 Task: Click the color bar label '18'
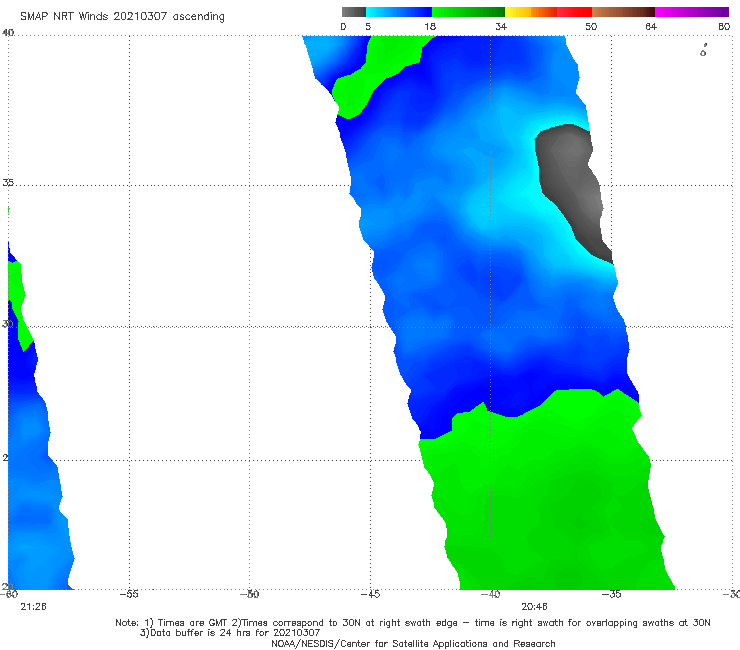coord(430,26)
